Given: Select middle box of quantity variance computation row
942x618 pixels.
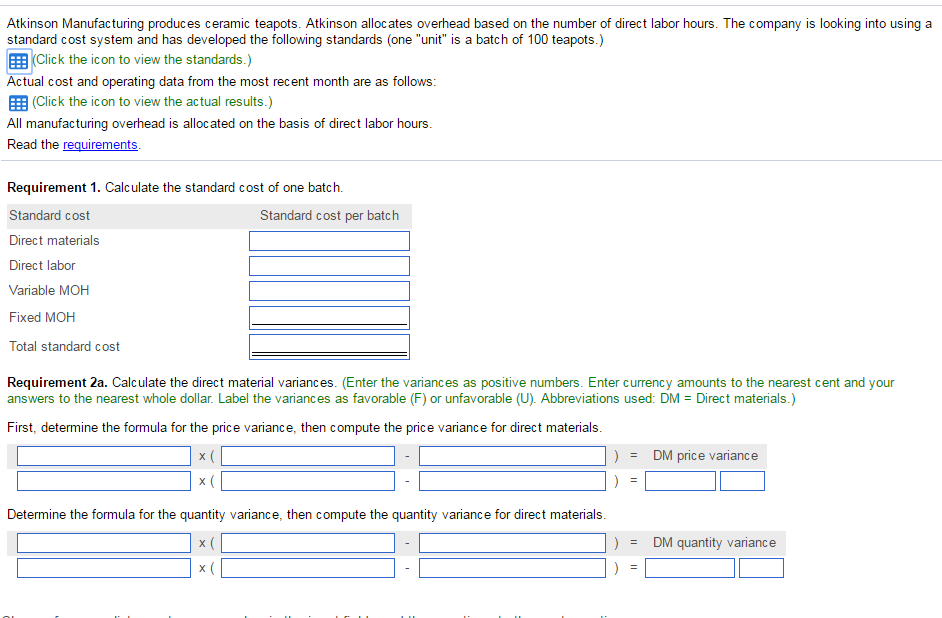Looking at the screenshot, I should coord(308,568).
